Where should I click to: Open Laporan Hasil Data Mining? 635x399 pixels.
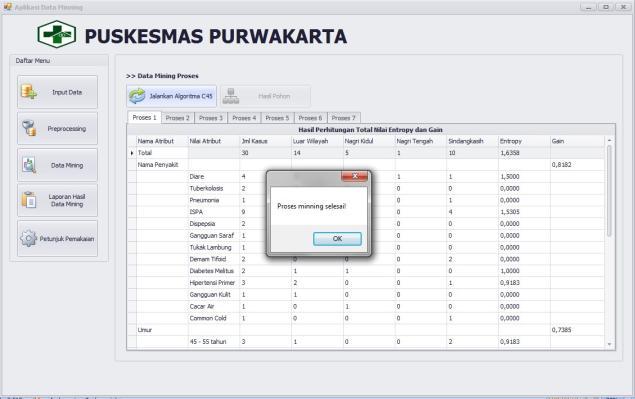click(58, 200)
